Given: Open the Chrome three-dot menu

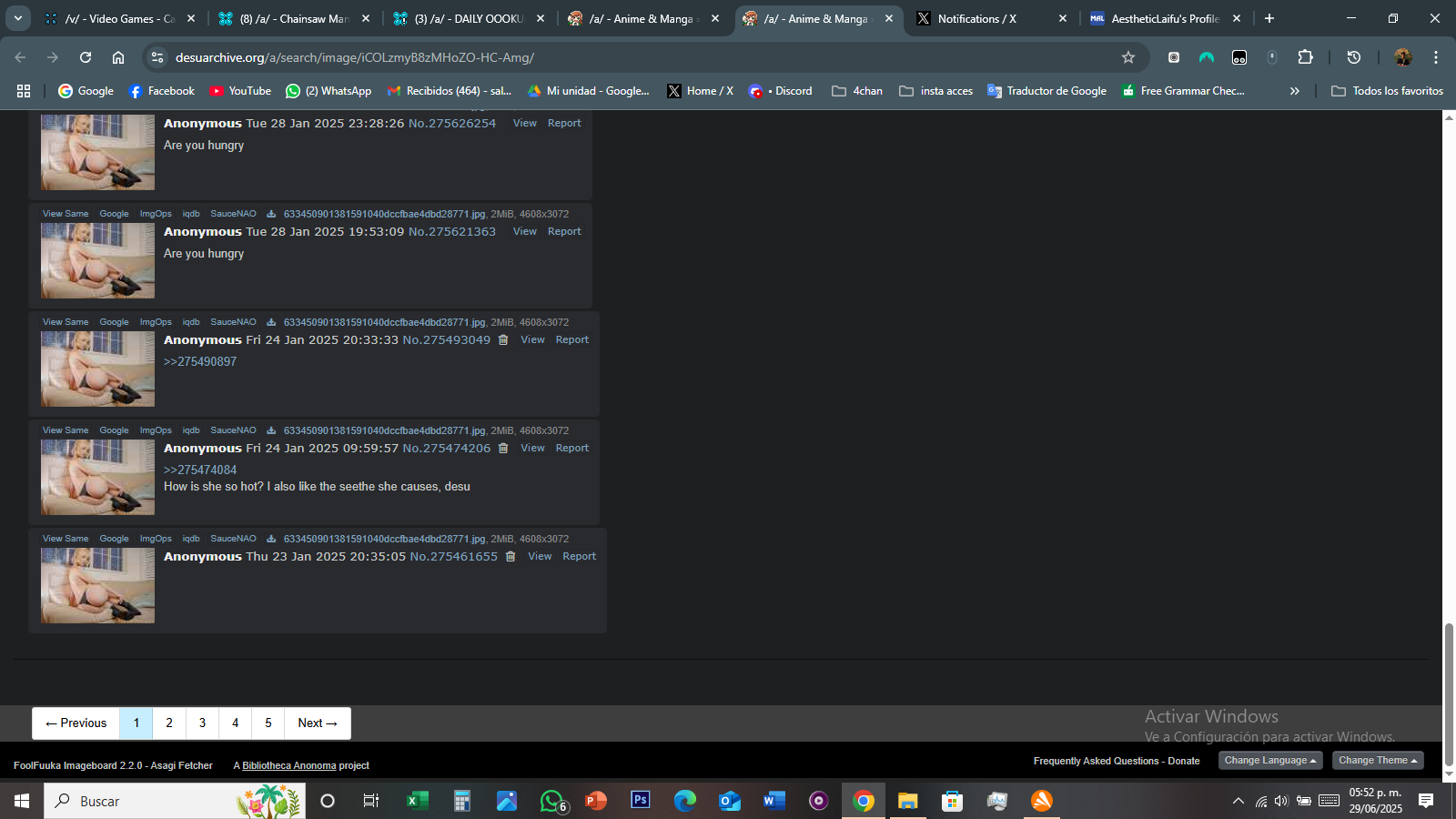Looking at the screenshot, I should pyautogui.click(x=1436, y=57).
